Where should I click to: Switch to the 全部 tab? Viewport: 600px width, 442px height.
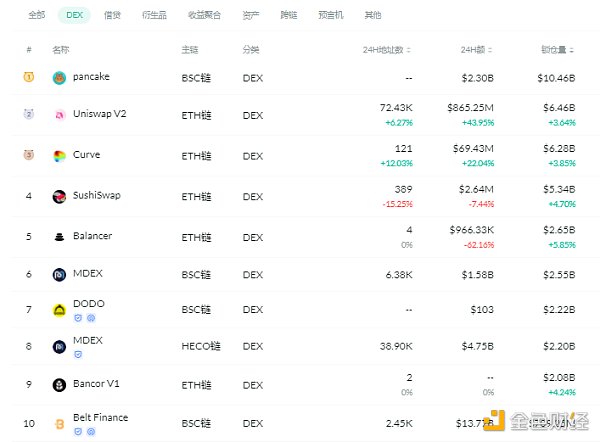[37, 15]
